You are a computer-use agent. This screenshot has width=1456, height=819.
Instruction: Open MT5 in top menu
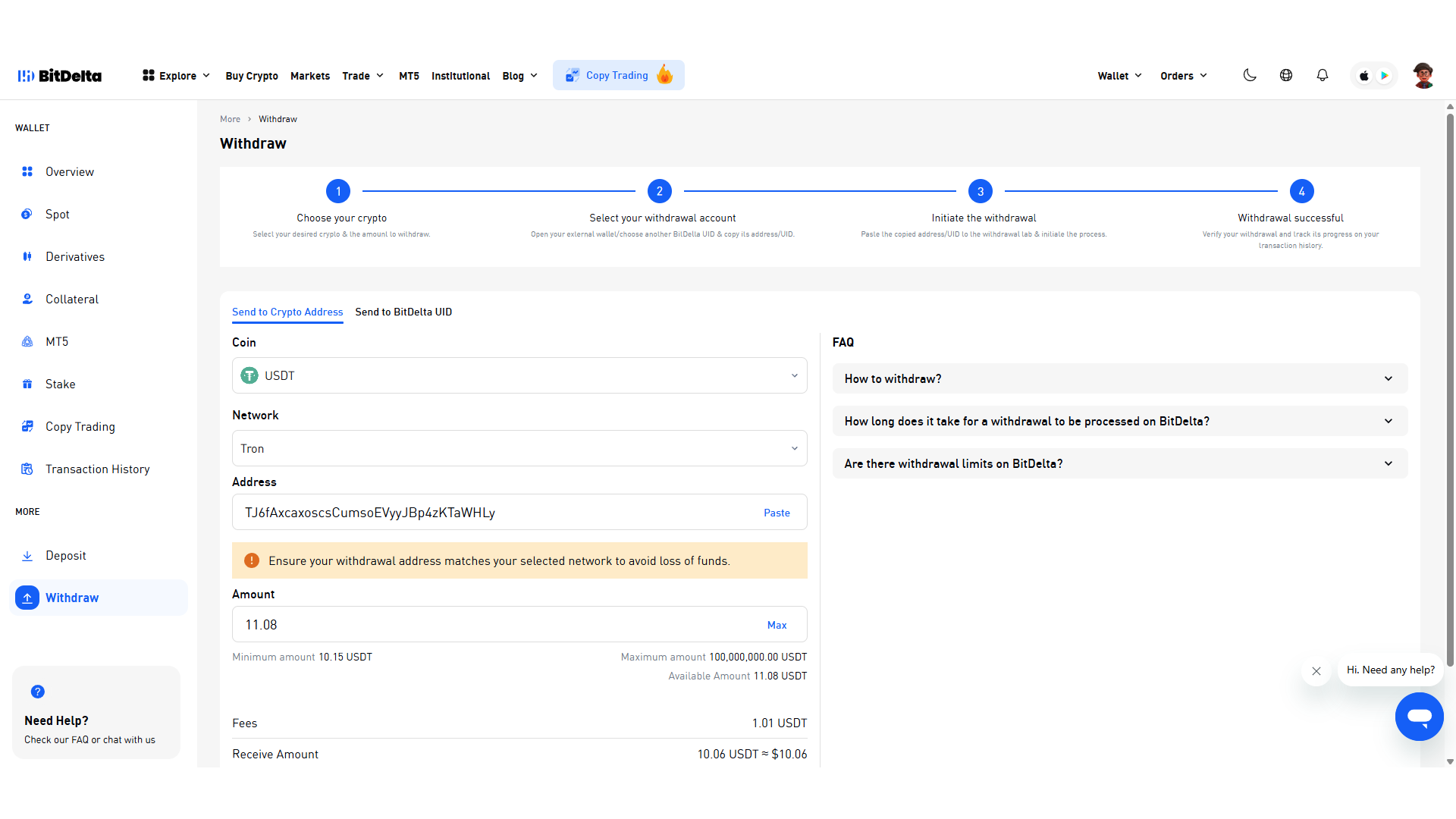point(409,76)
